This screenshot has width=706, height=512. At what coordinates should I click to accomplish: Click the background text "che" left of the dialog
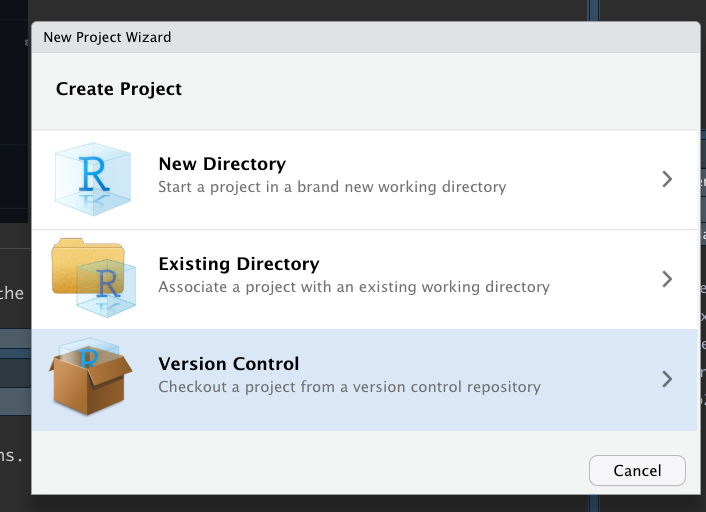[12, 294]
